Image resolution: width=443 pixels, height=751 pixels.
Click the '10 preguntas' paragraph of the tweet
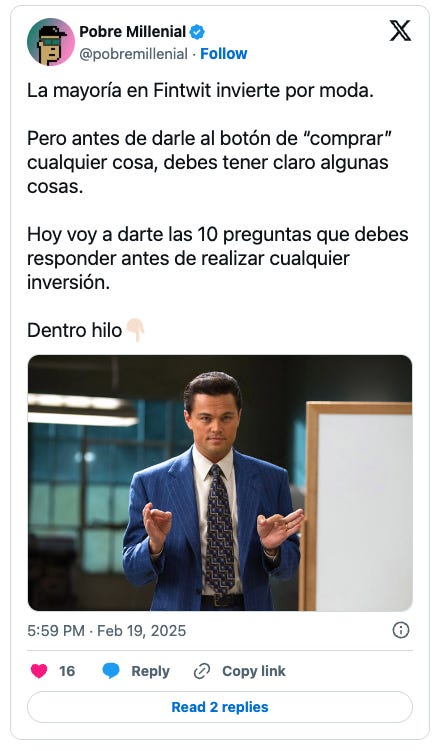(x=218, y=258)
